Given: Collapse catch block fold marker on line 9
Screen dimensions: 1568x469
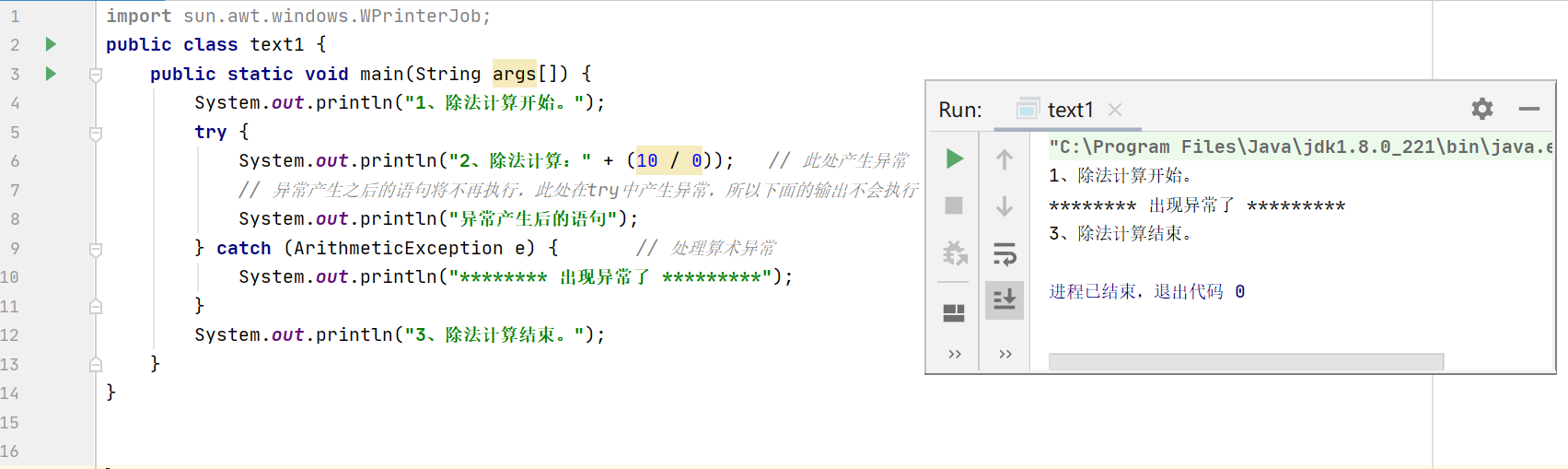Looking at the screenshot, I should point(96,249).
